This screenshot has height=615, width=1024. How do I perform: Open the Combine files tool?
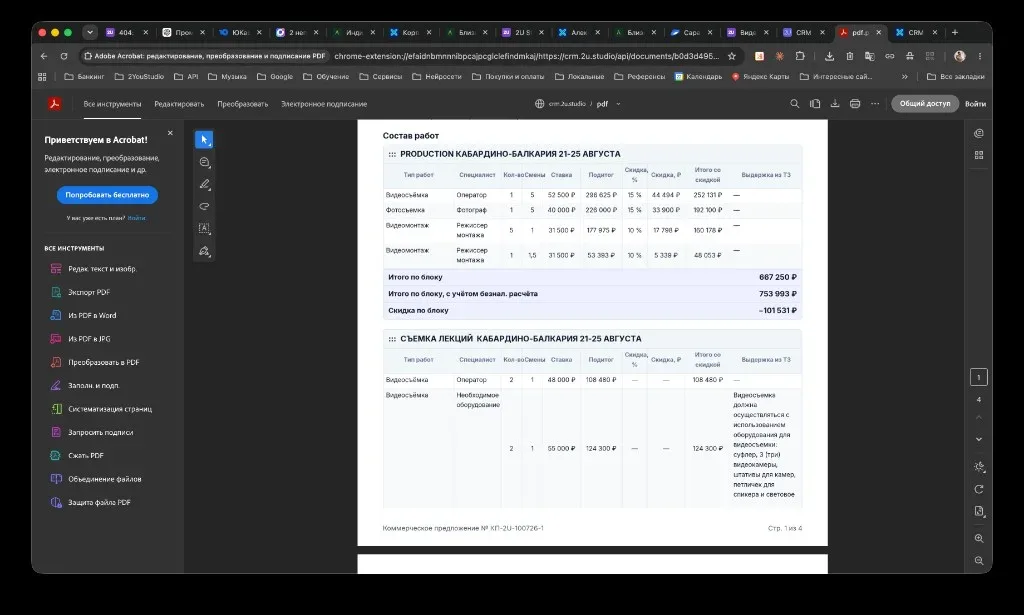[96, 479]
